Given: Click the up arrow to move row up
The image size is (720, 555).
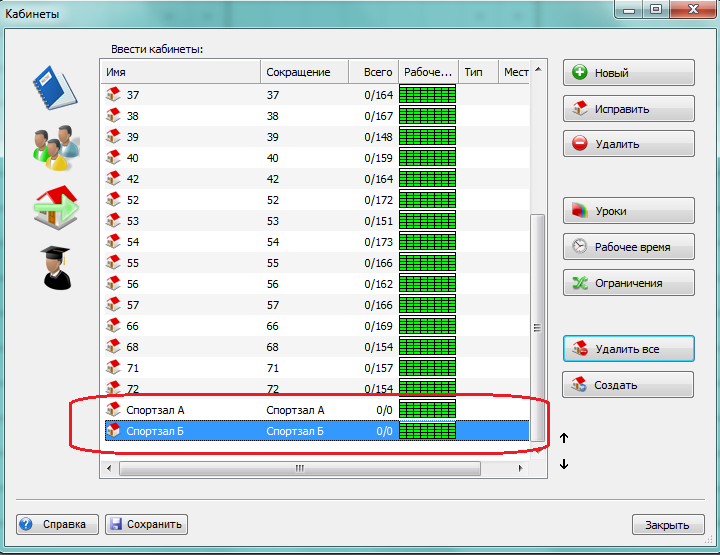Looking at the screenshot, I should (x=564, y=438).
